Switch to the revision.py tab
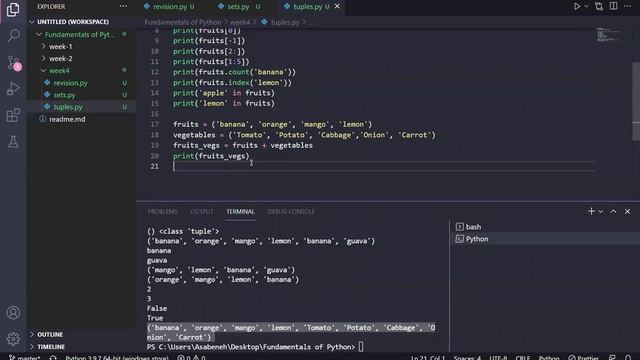Image resolution: width=640 pixels, height=360 pixels. point(169,7)
